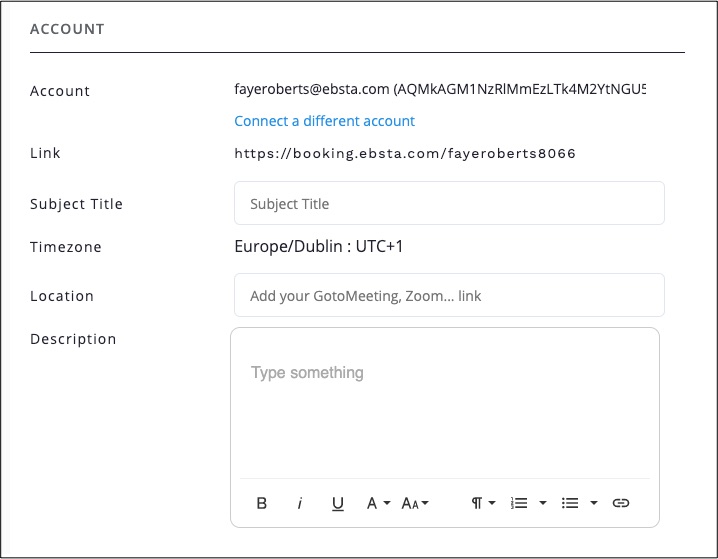718x559 pixels.
Task: Toggle bold formatting in Description editor
Action: coord(262,503)
